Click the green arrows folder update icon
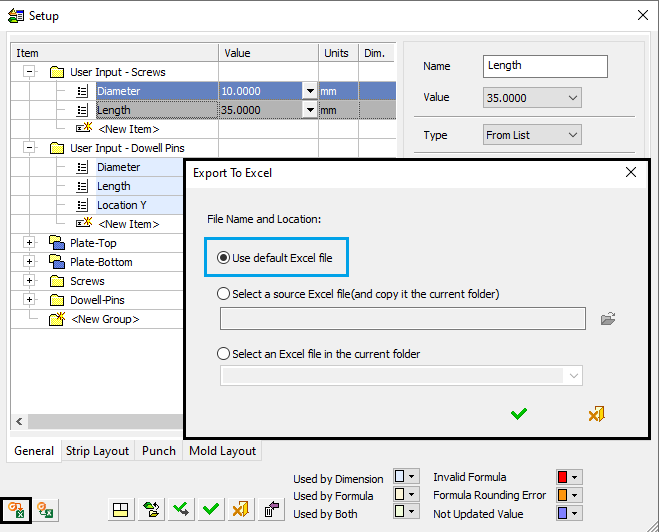Screen dimensions: 659x532 point(151,510)
